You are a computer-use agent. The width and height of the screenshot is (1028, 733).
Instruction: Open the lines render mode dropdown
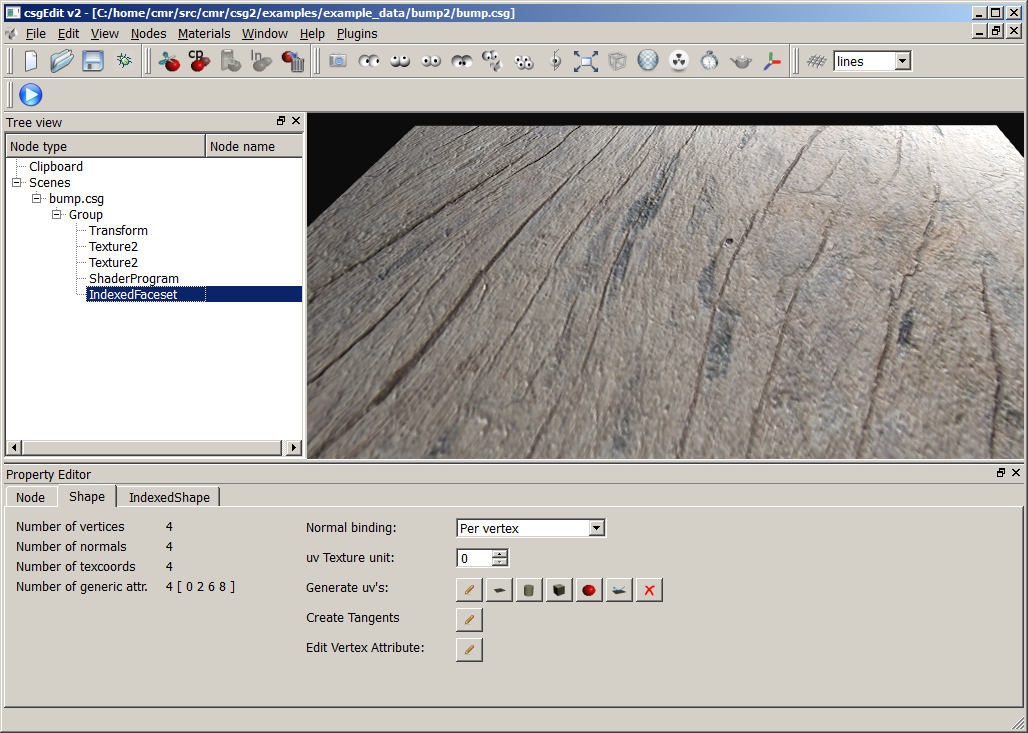click(902, 61)
